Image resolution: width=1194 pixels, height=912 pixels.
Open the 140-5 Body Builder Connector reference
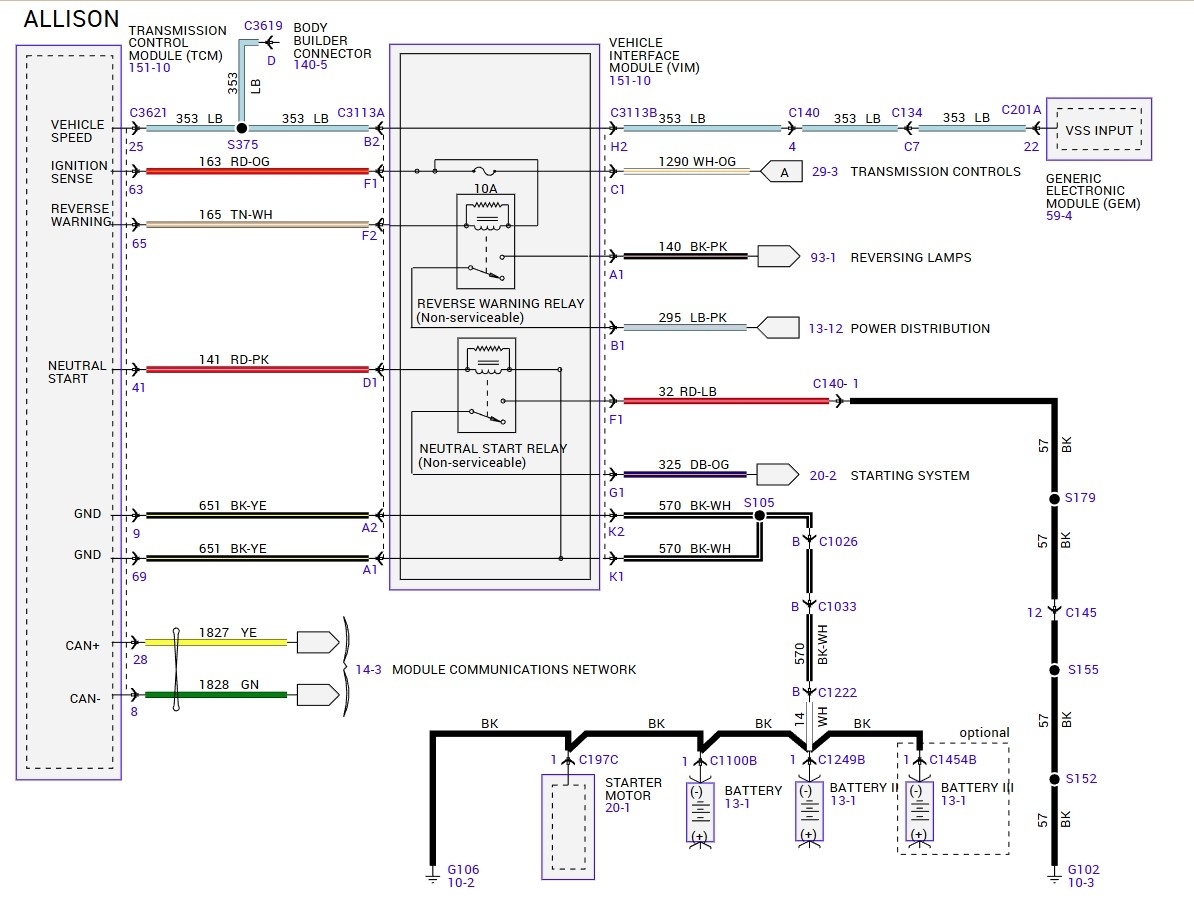(x=311, y=65)
